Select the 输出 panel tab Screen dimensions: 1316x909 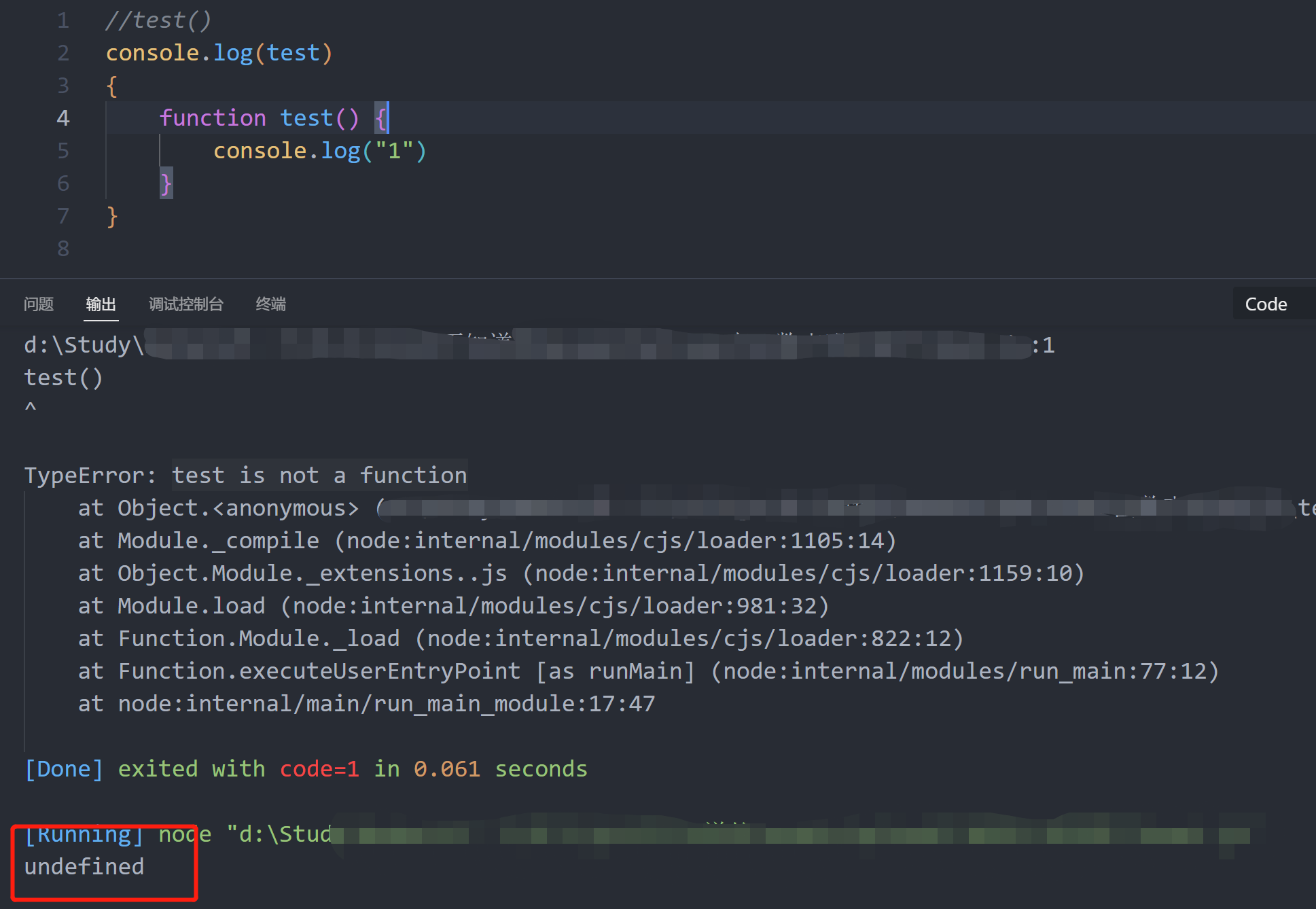tap(101, 304)
